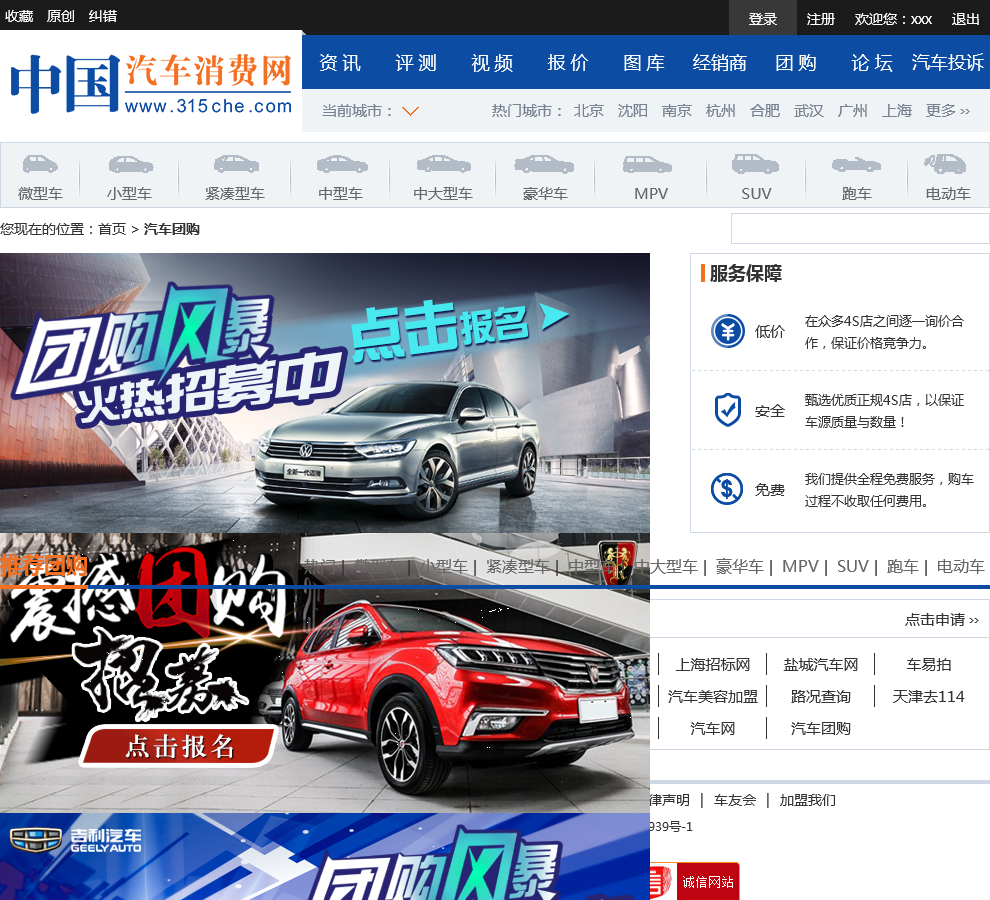
Task: Select the 小型车 car category icon
Action: coord(130,164)
